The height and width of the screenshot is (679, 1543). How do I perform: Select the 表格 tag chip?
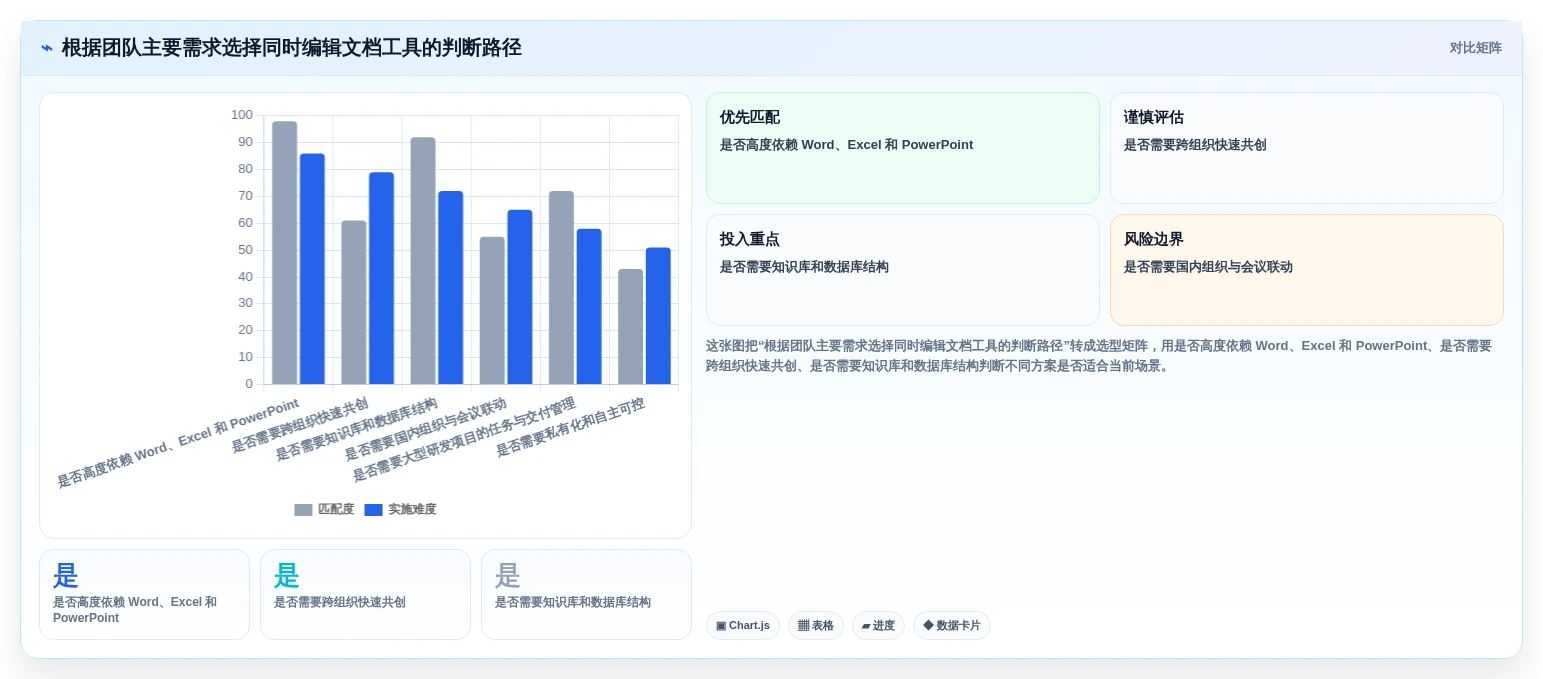coord(815,625)
